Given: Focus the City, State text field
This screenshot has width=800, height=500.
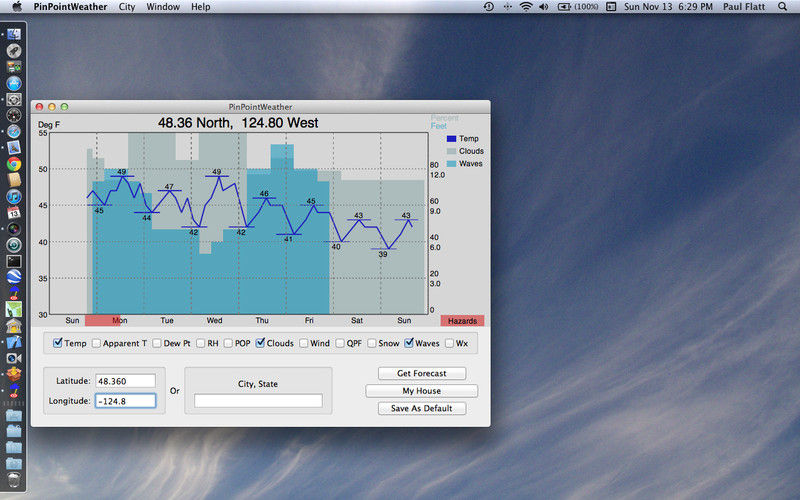Looking at the screenshot, I should click(258, 401).
